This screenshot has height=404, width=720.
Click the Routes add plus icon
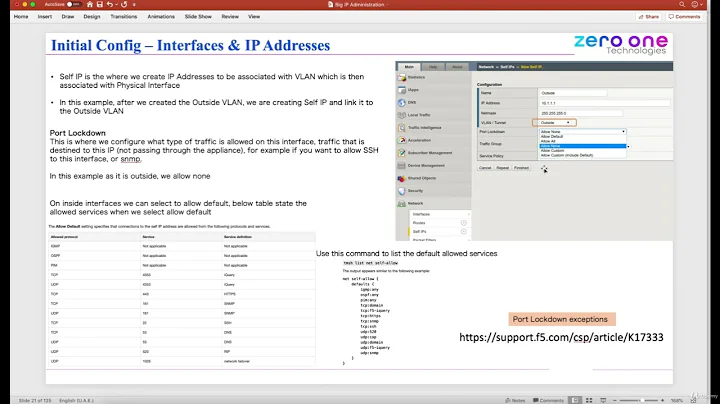464,223
